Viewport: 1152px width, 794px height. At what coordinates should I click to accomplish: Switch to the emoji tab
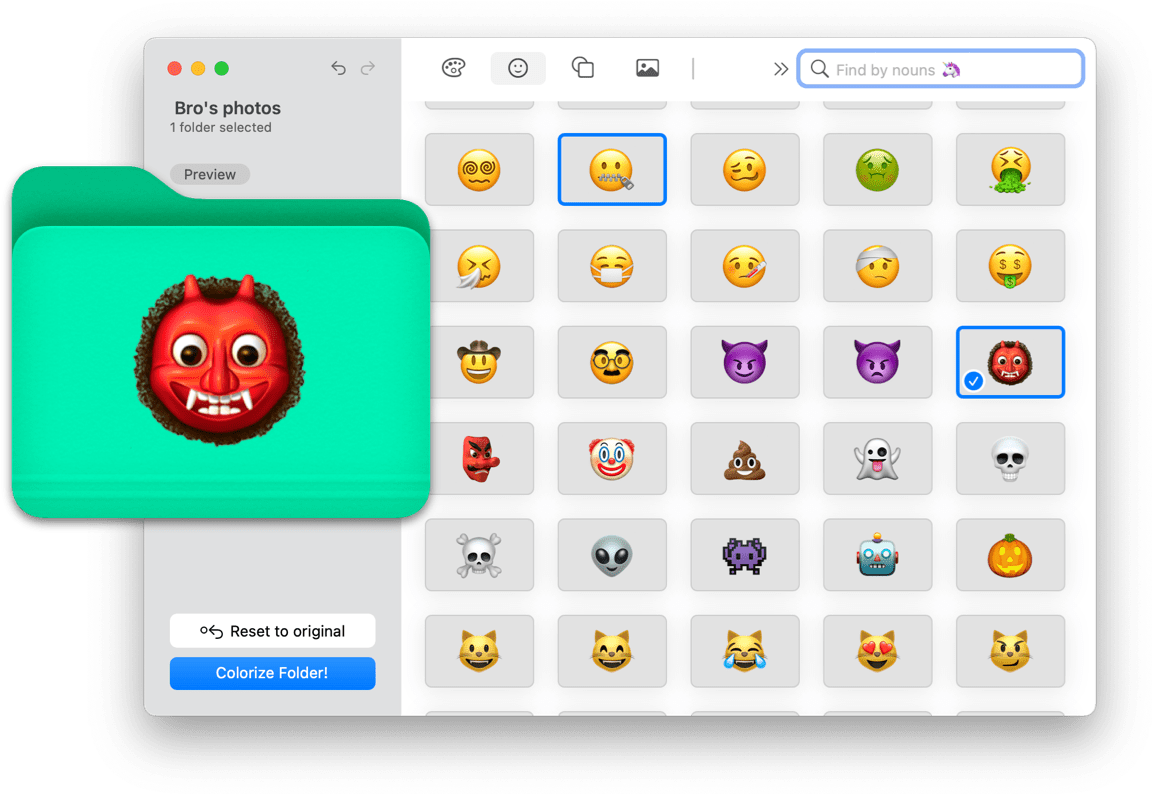tap(518, 68)
